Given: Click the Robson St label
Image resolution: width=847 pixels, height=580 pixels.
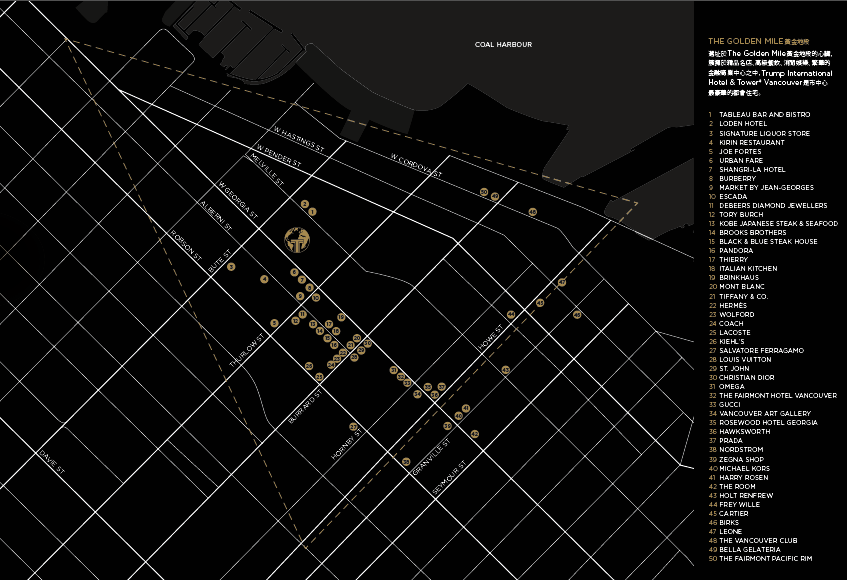Looking at the screenshot, I should pyautogui.click(x=186, y=246).
